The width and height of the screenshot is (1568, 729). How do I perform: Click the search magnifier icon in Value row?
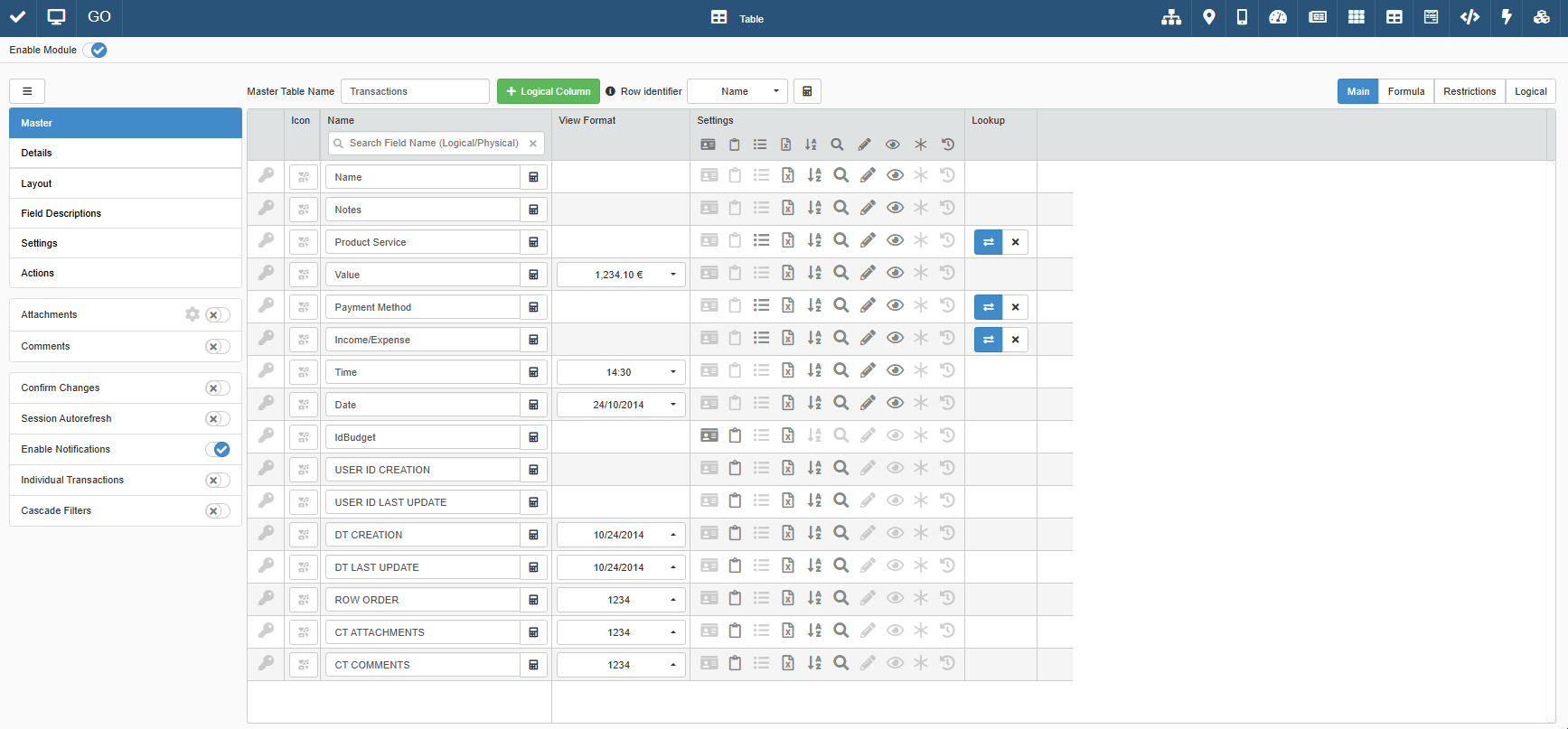pos(840,273)
